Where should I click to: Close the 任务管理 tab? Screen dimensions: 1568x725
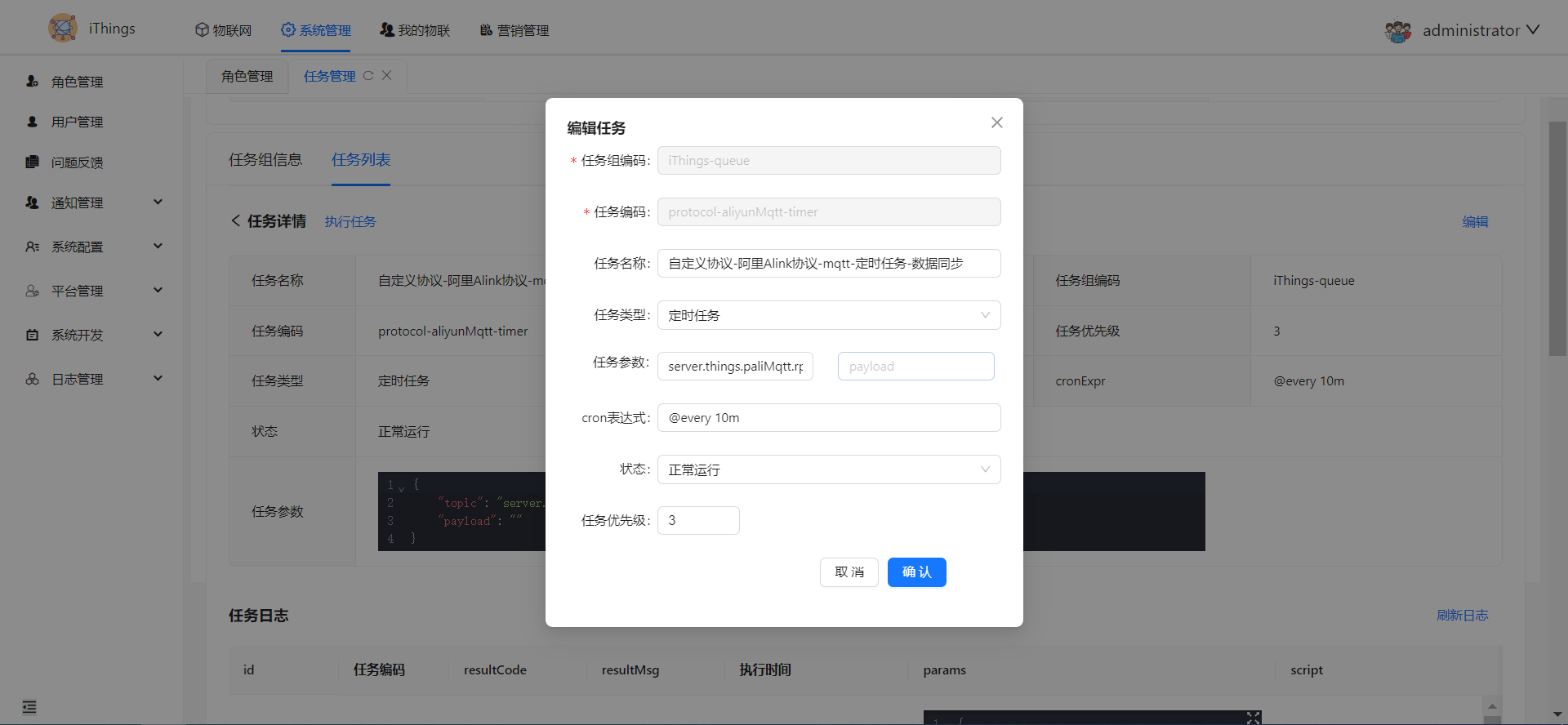click(x=387, y=76)
